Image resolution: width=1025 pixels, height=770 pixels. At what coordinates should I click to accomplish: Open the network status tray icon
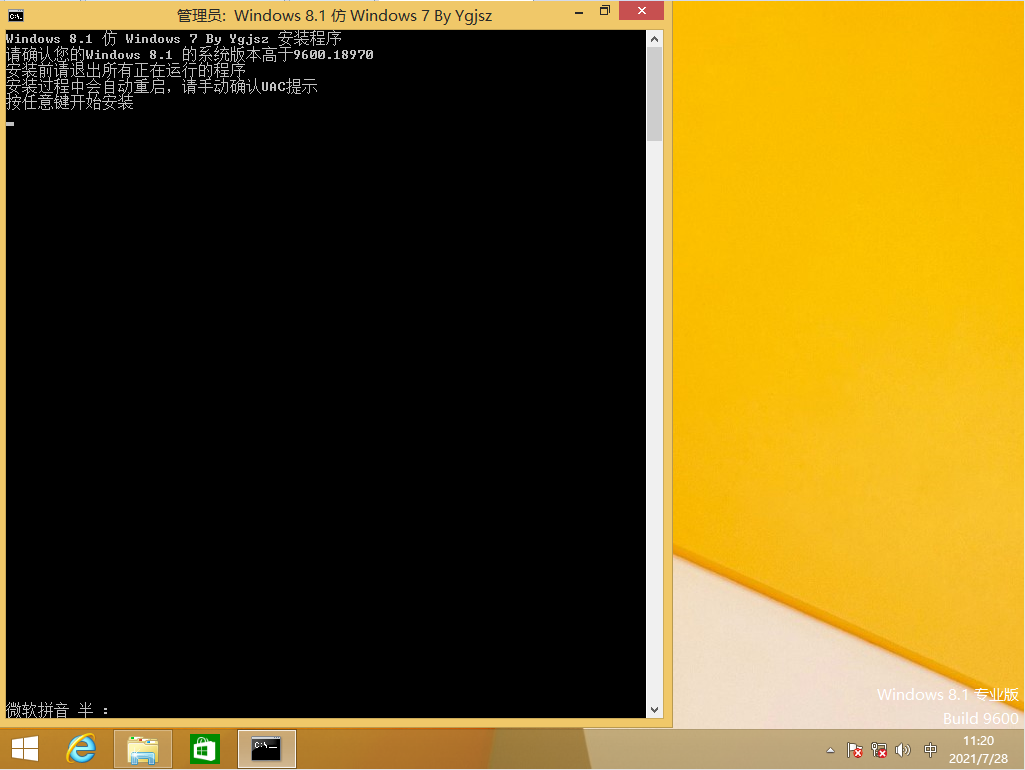879,750
